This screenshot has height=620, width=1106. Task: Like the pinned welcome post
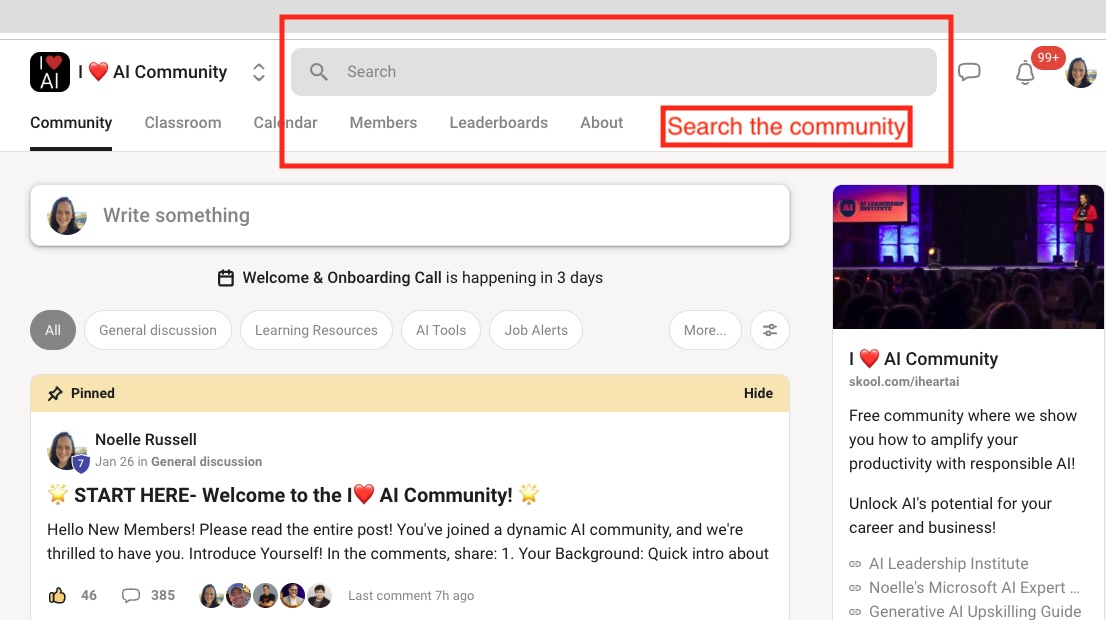(x=60, y=595)
